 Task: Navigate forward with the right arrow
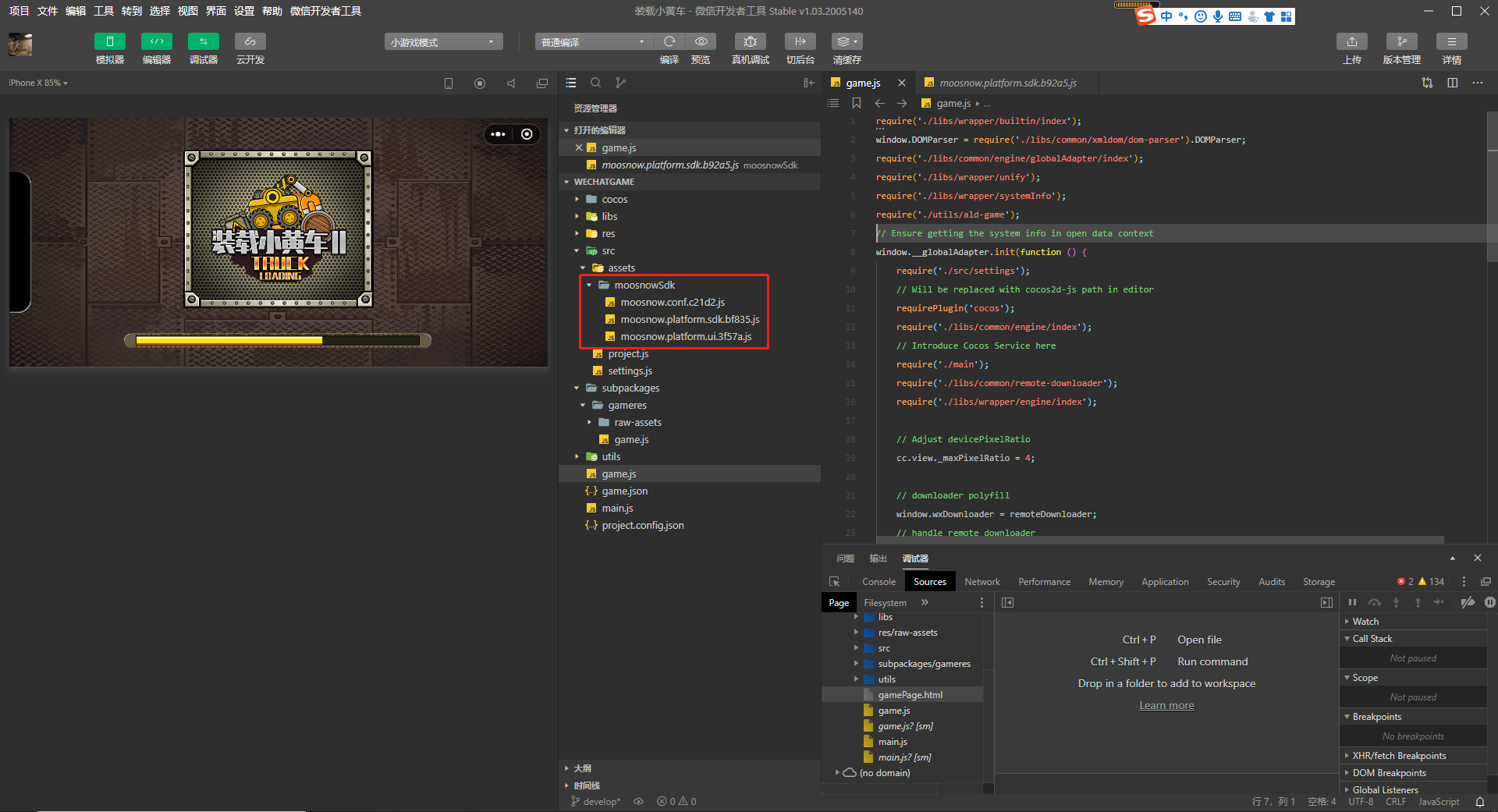[902, 103]
